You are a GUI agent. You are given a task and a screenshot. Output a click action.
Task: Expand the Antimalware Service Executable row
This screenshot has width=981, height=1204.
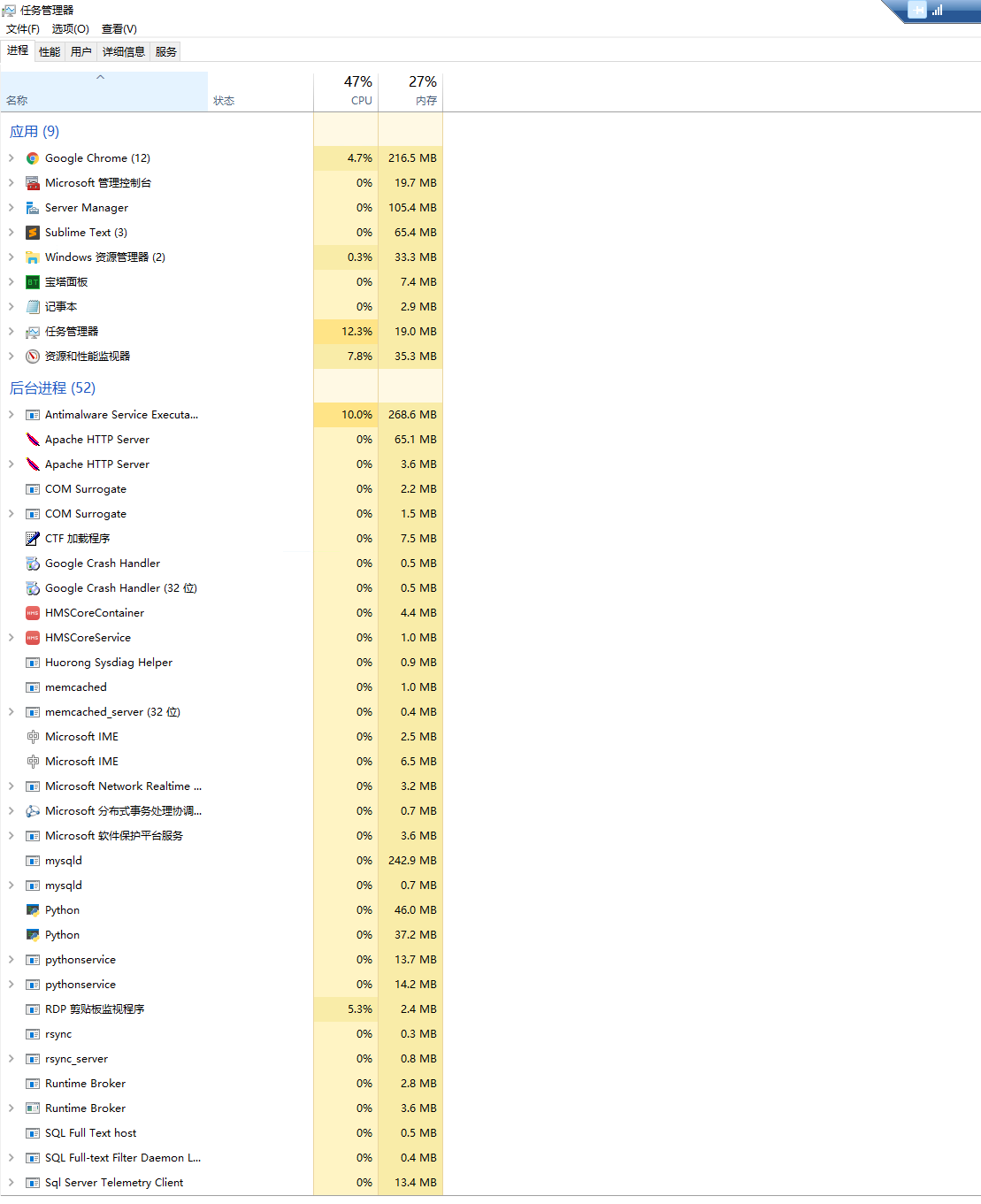tap(11, 415)
